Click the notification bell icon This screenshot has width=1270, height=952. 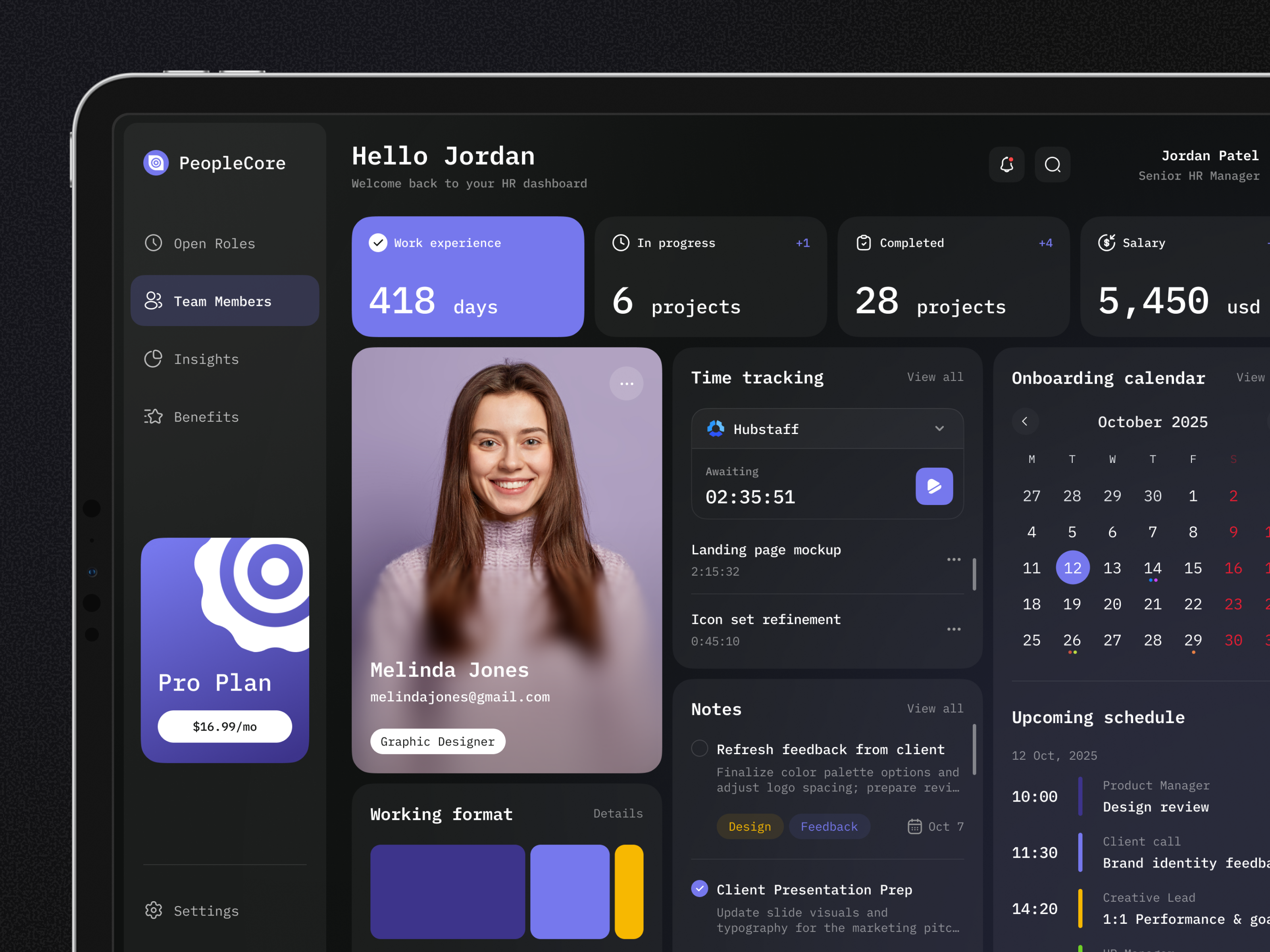click(1006, 165)
